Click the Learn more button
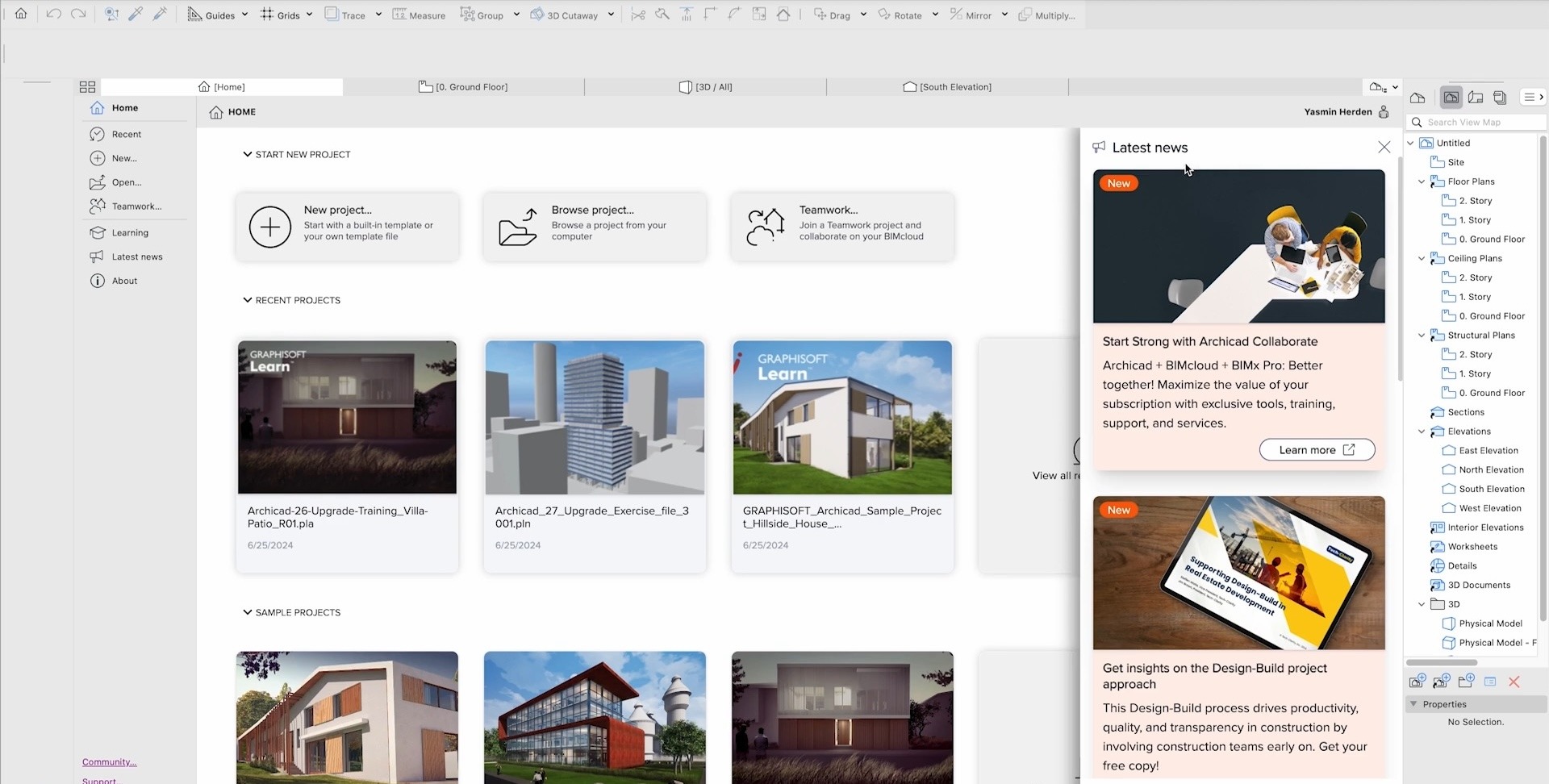 click(x=1316, y=449)
